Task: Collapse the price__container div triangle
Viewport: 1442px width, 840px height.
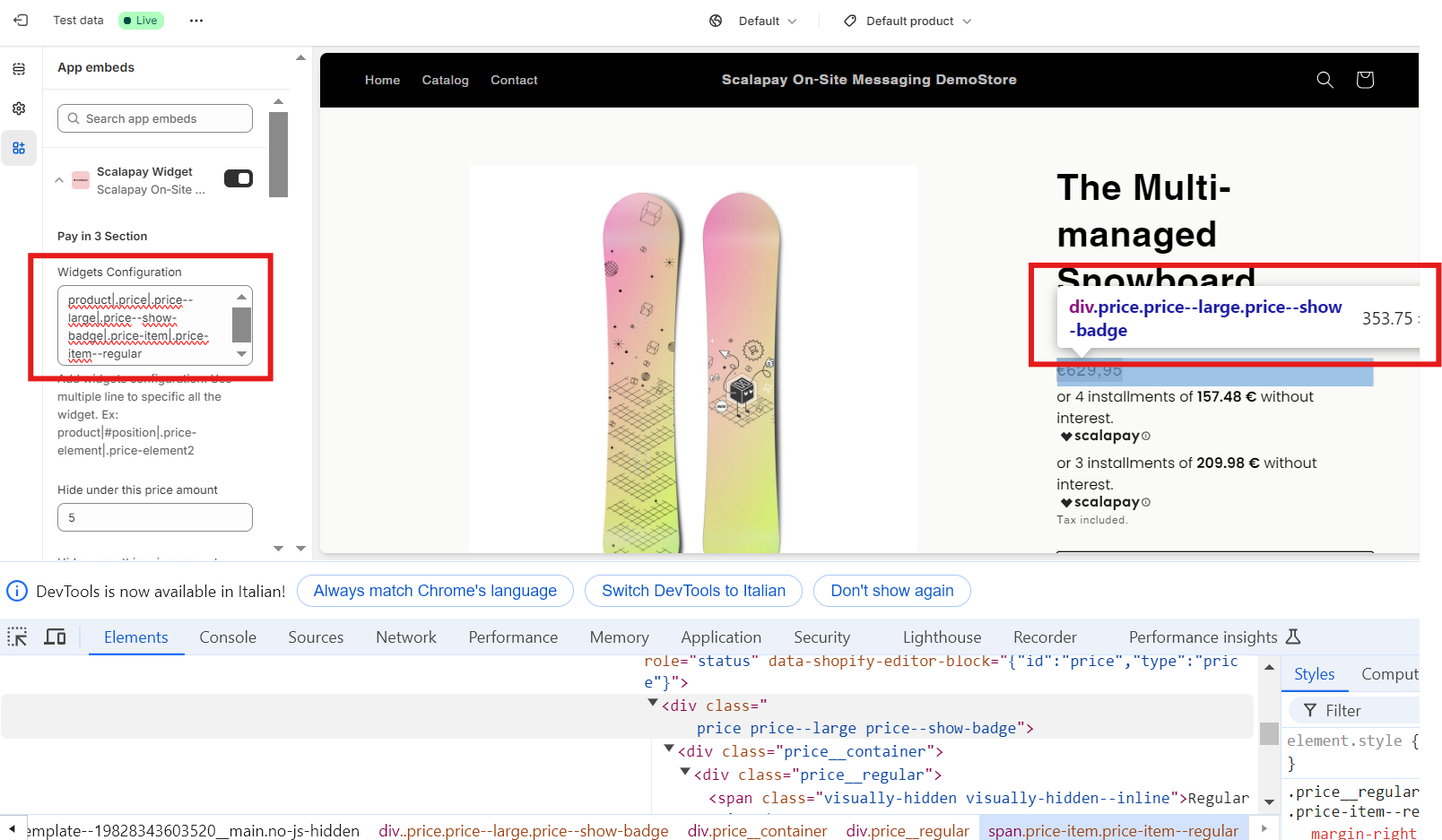Action: tap(669, 749)
